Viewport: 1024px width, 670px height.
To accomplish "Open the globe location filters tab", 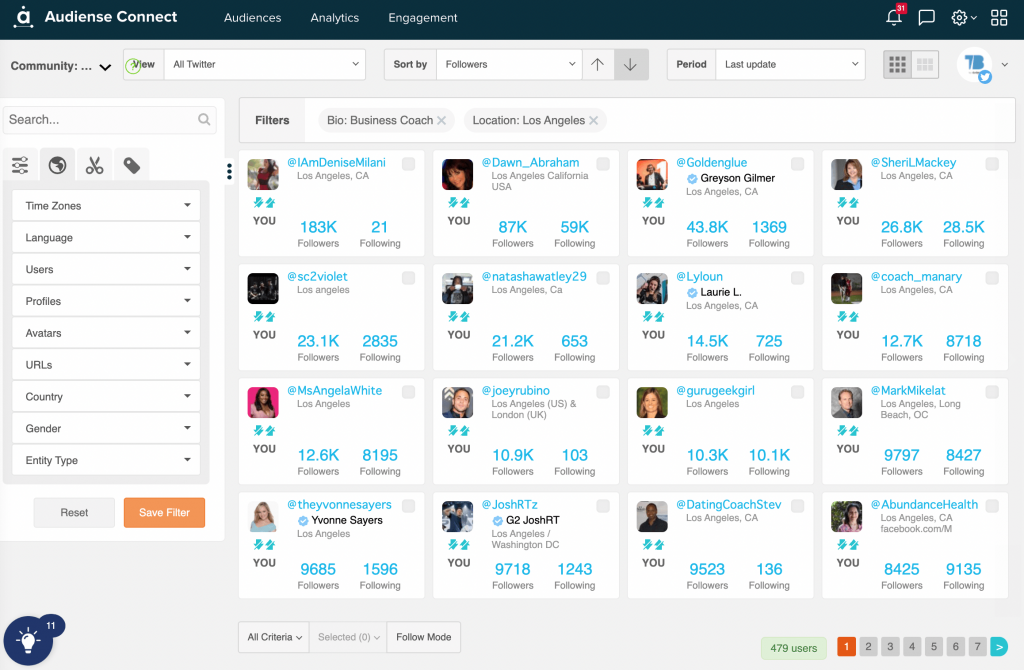I will pos(57,164).
